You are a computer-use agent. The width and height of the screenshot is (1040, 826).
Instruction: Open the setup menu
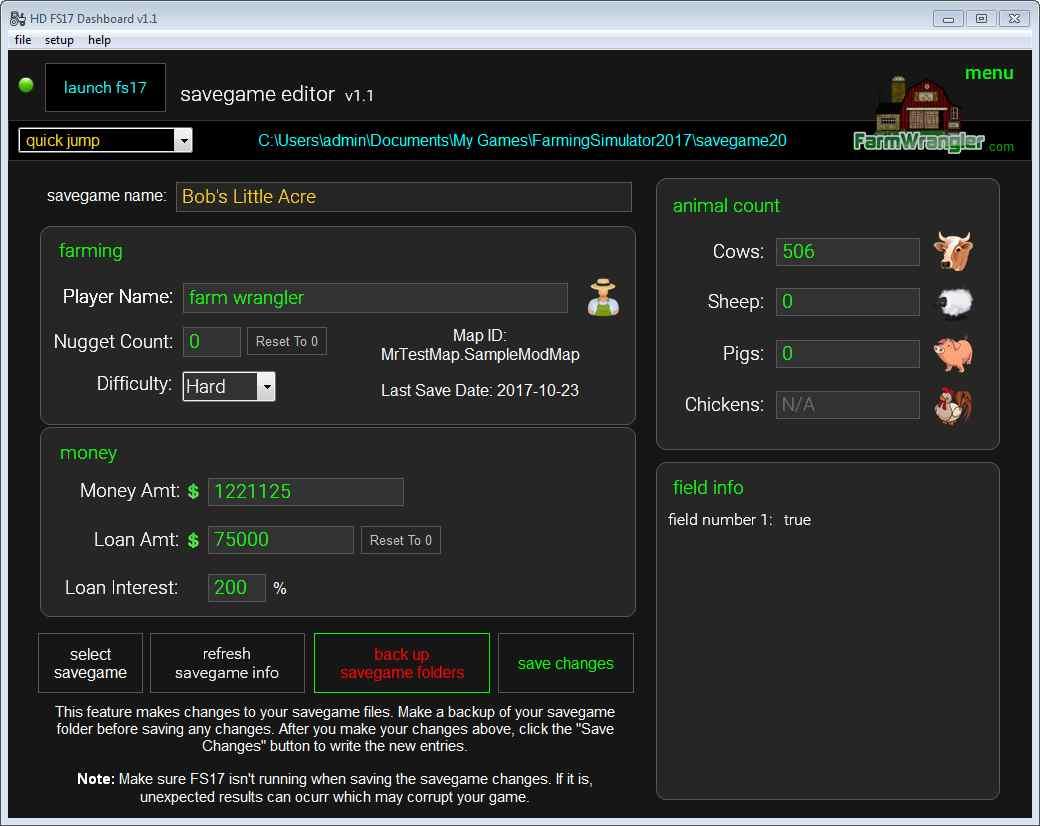pyautogui.click(x=59, y=40)
